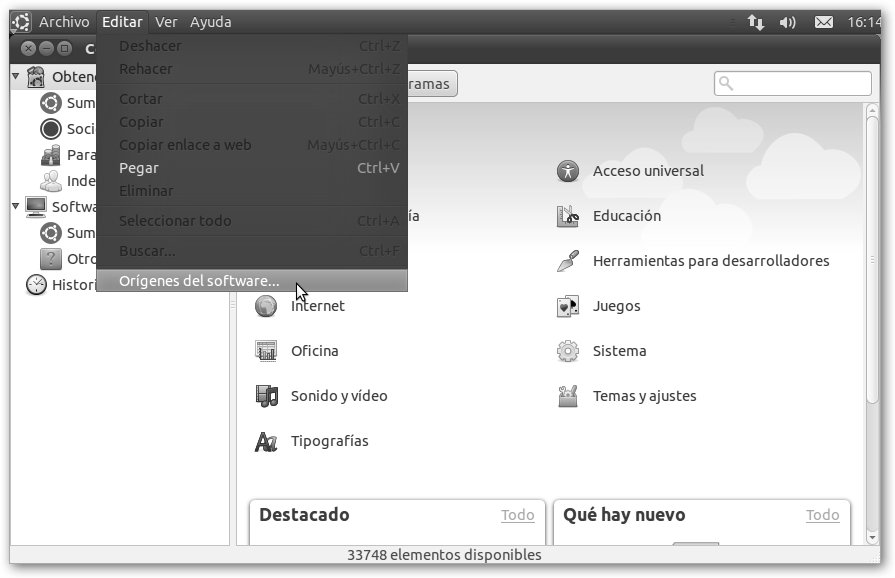Click the Herramientas para desarrolladores brush icon
The image size is (895, 578).
[x=568, y=261]
